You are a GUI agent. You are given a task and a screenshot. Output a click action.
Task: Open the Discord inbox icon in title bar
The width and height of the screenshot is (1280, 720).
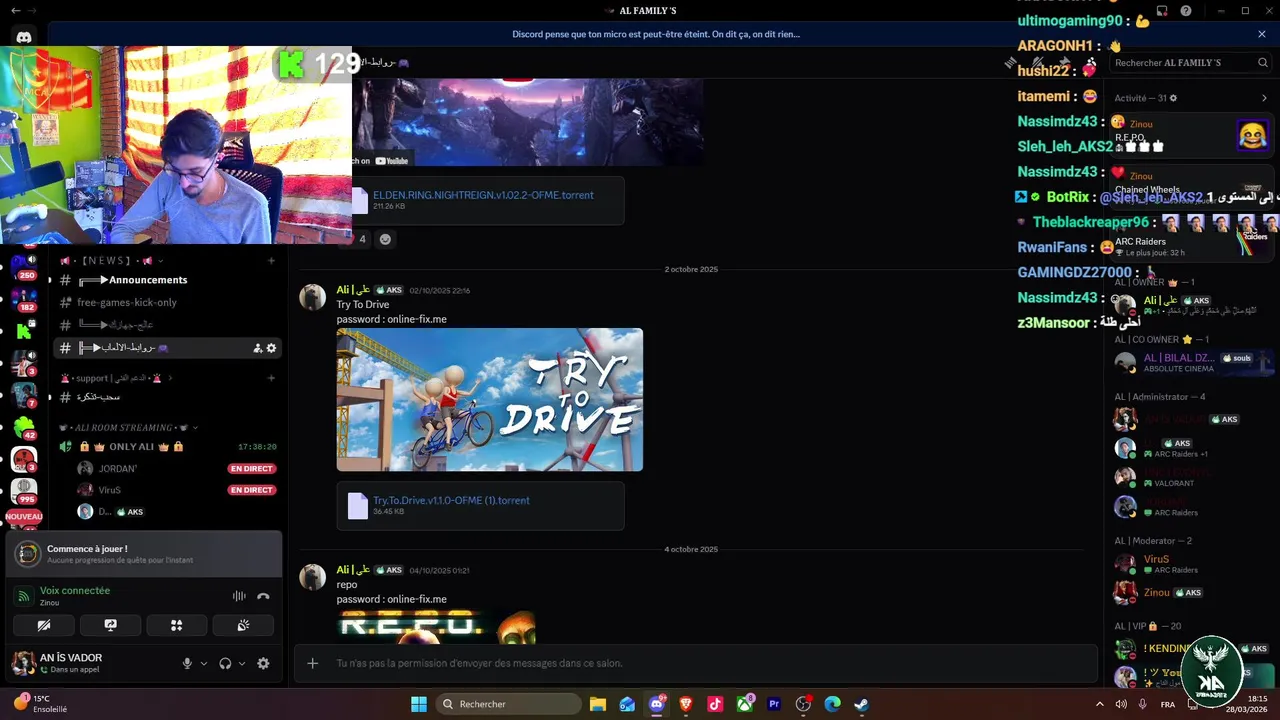(1162, 10)
